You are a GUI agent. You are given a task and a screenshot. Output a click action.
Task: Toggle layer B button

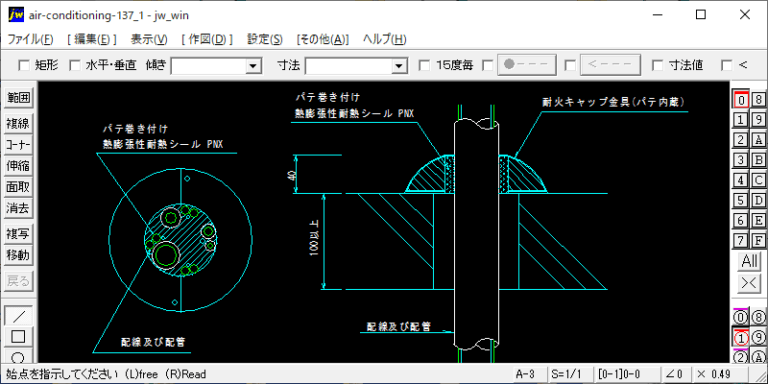tap(758, 160)
